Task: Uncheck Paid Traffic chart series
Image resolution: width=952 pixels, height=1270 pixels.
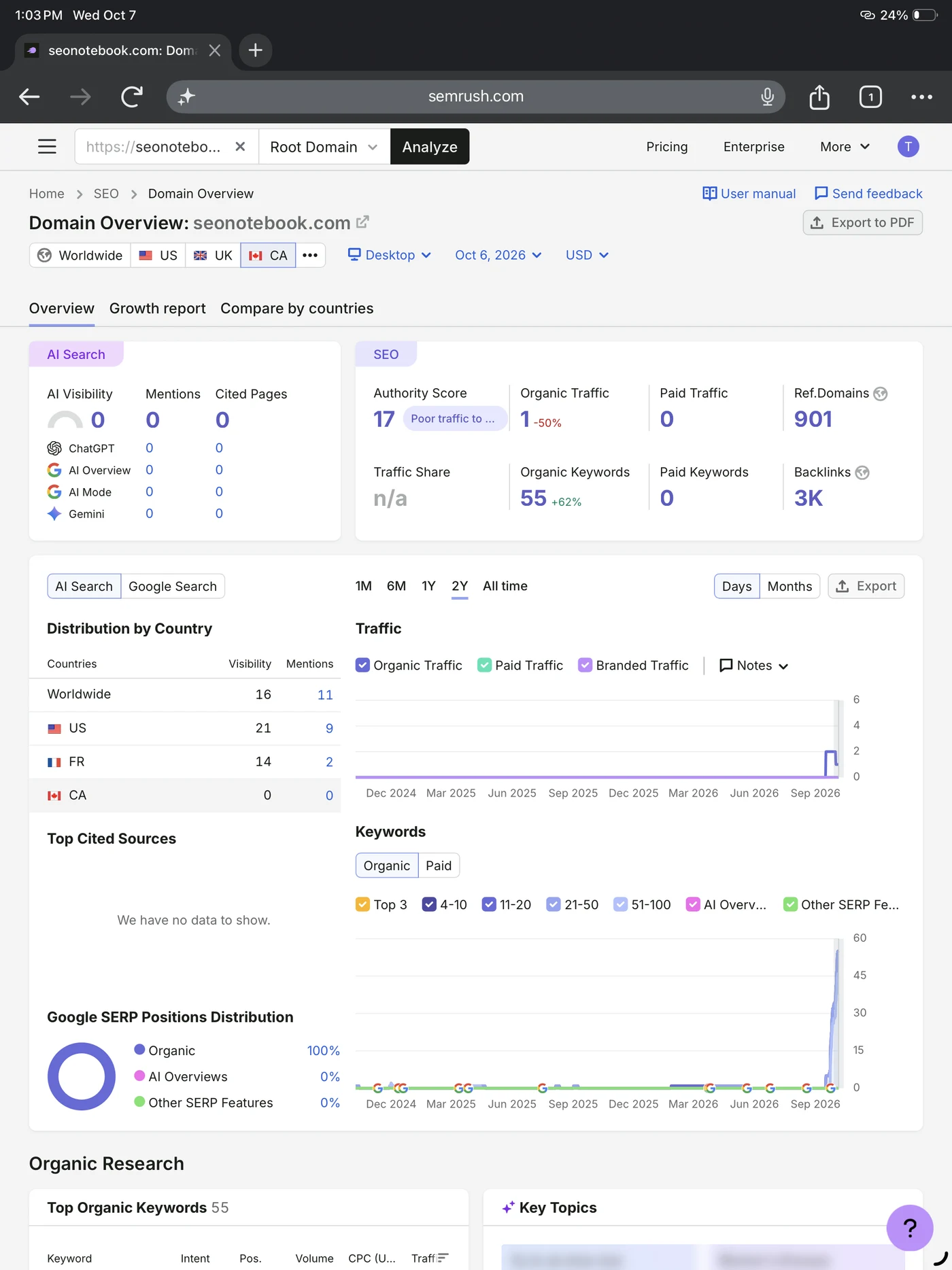Action: [484, 665]
